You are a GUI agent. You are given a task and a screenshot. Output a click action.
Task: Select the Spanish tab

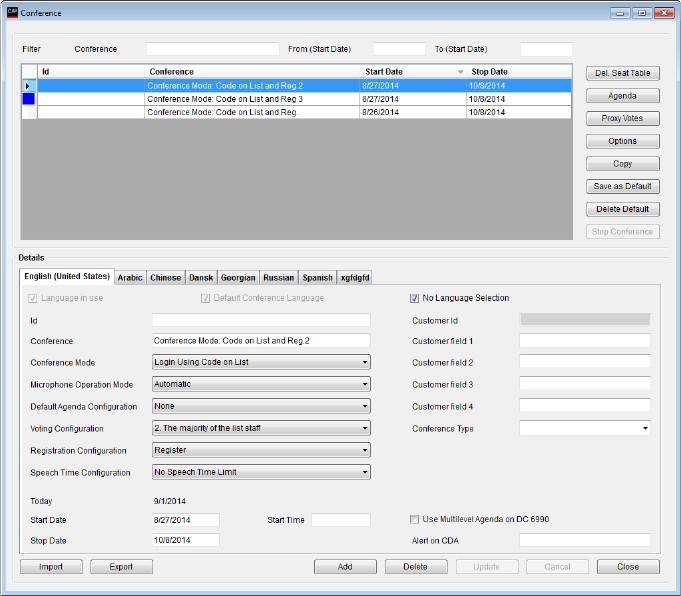tap(317, 278)
